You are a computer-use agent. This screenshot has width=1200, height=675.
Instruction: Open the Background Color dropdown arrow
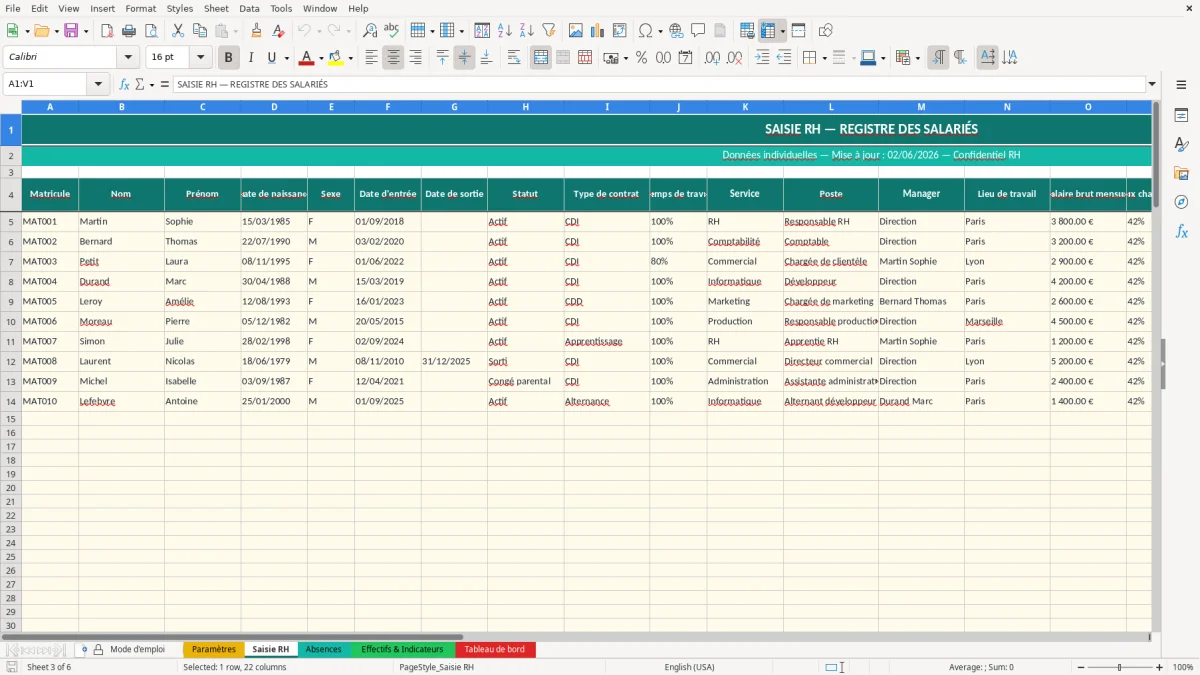pyautogui.click(x=350, y=58)
